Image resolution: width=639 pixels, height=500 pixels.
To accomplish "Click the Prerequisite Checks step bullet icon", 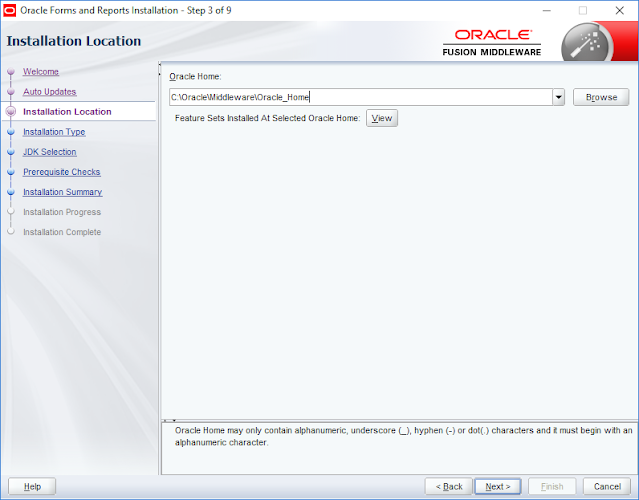I will click(11, 172).
